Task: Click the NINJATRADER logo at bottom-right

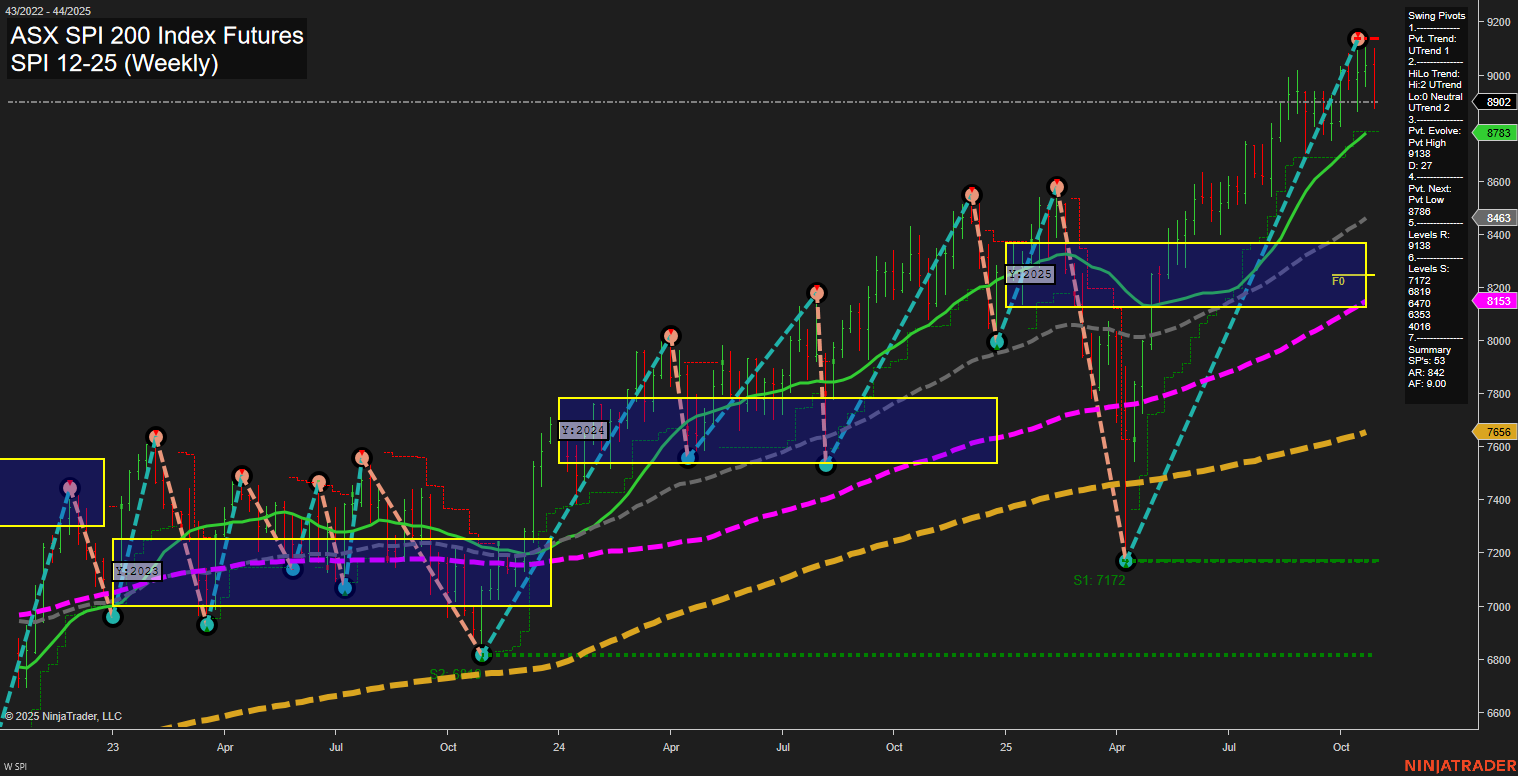Action: (x=1459, y=766)
